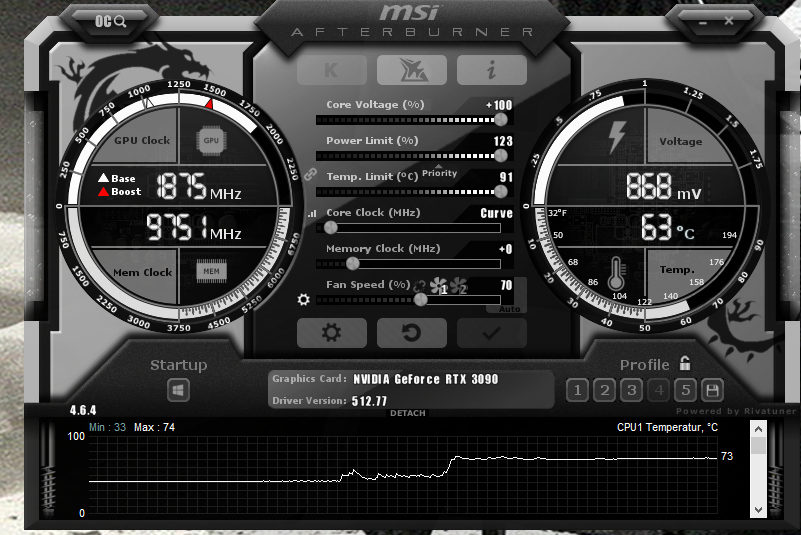801x535 pixels.
Task: Toggle the Windows Startup button
Action: [178, 390]
